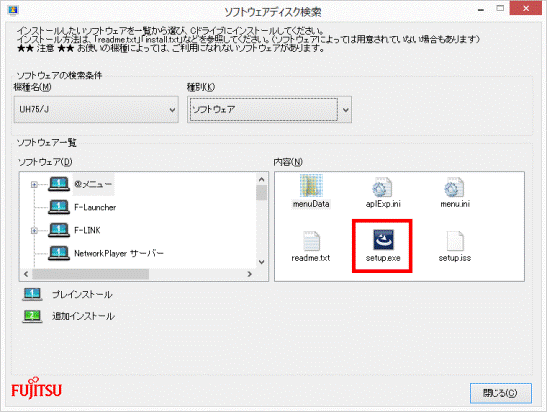Image resolution: width=547 pixels, height=412 pixels.
Task: Click the software list scroll up arrow
Action: pos(262,179)
